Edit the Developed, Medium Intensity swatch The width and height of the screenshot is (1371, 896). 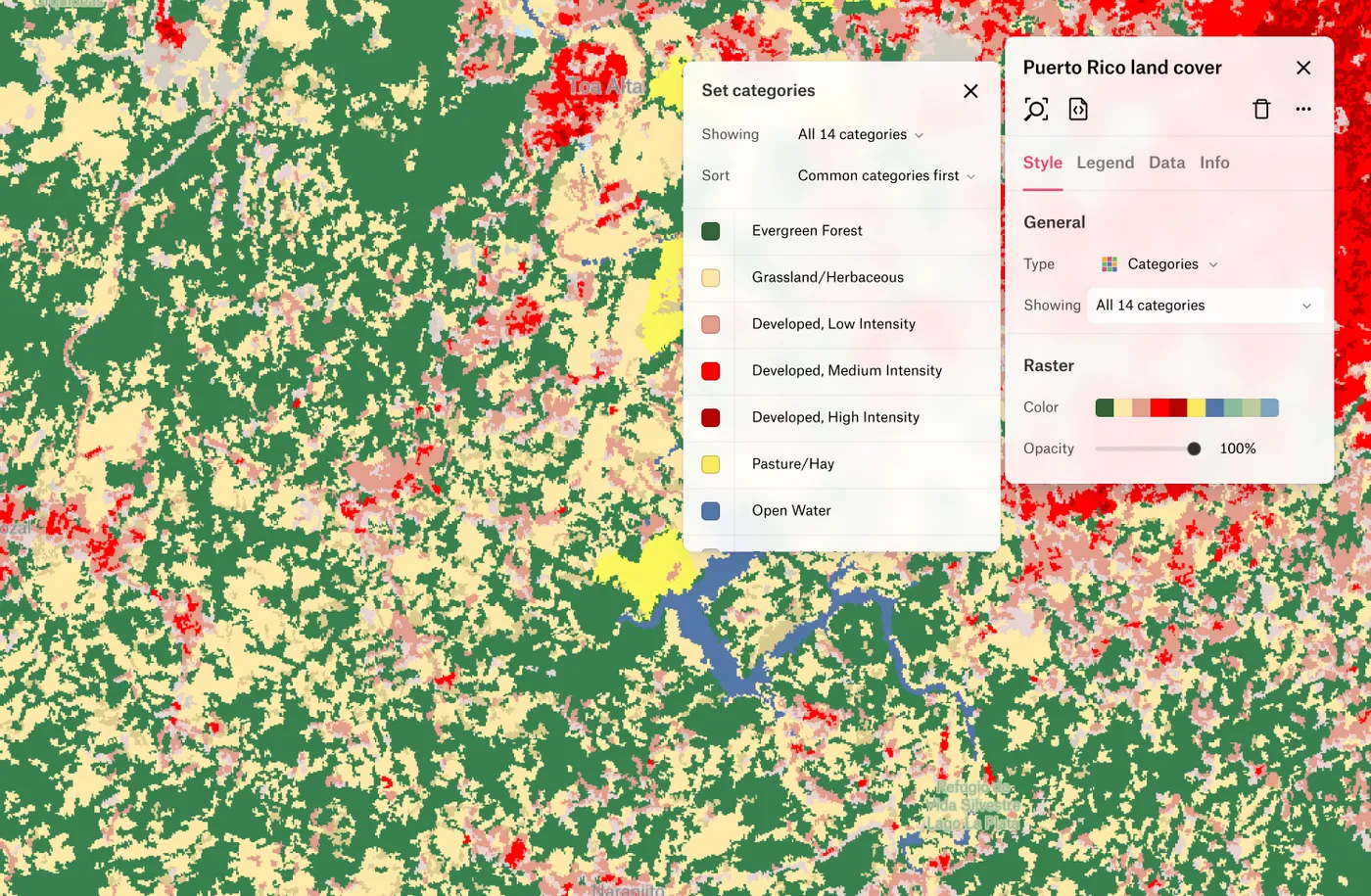tap(711, 371)
